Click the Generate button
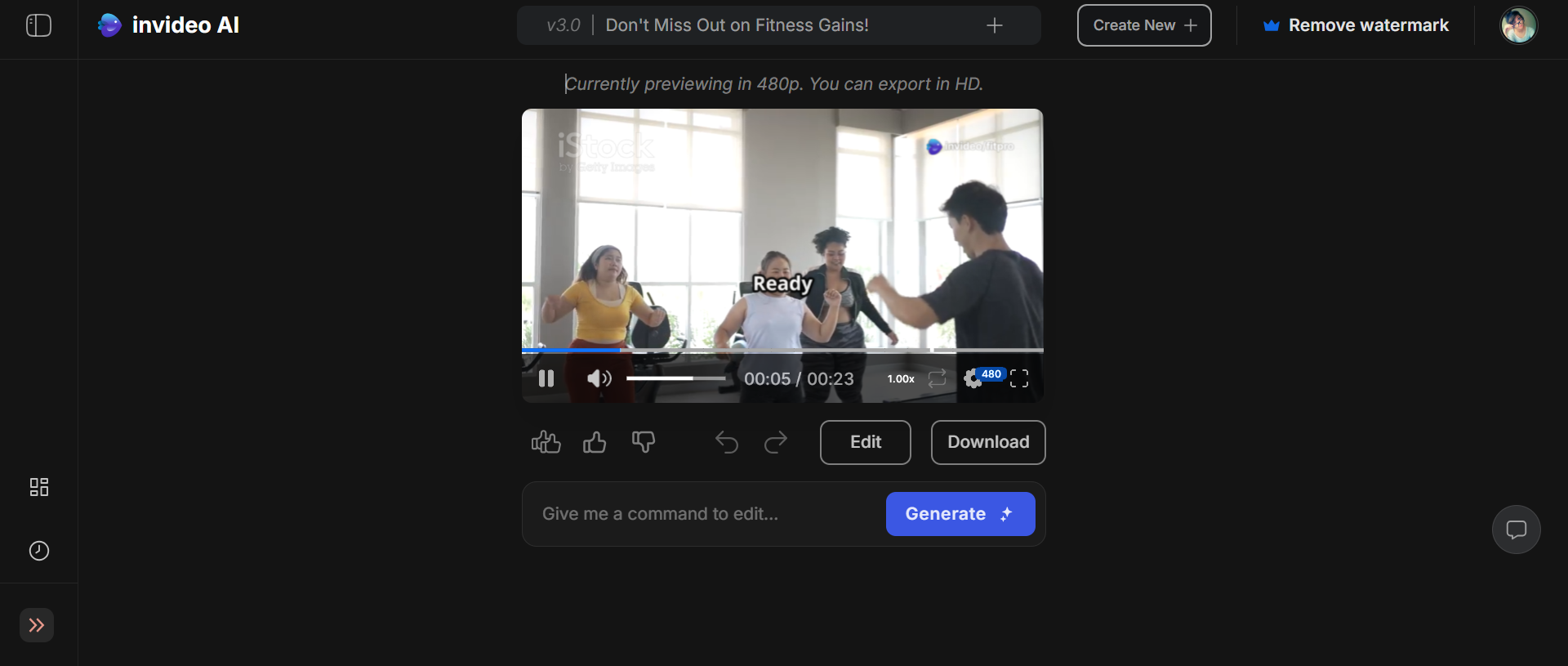This screenshot has width=1568, height=666. point(960,514)
